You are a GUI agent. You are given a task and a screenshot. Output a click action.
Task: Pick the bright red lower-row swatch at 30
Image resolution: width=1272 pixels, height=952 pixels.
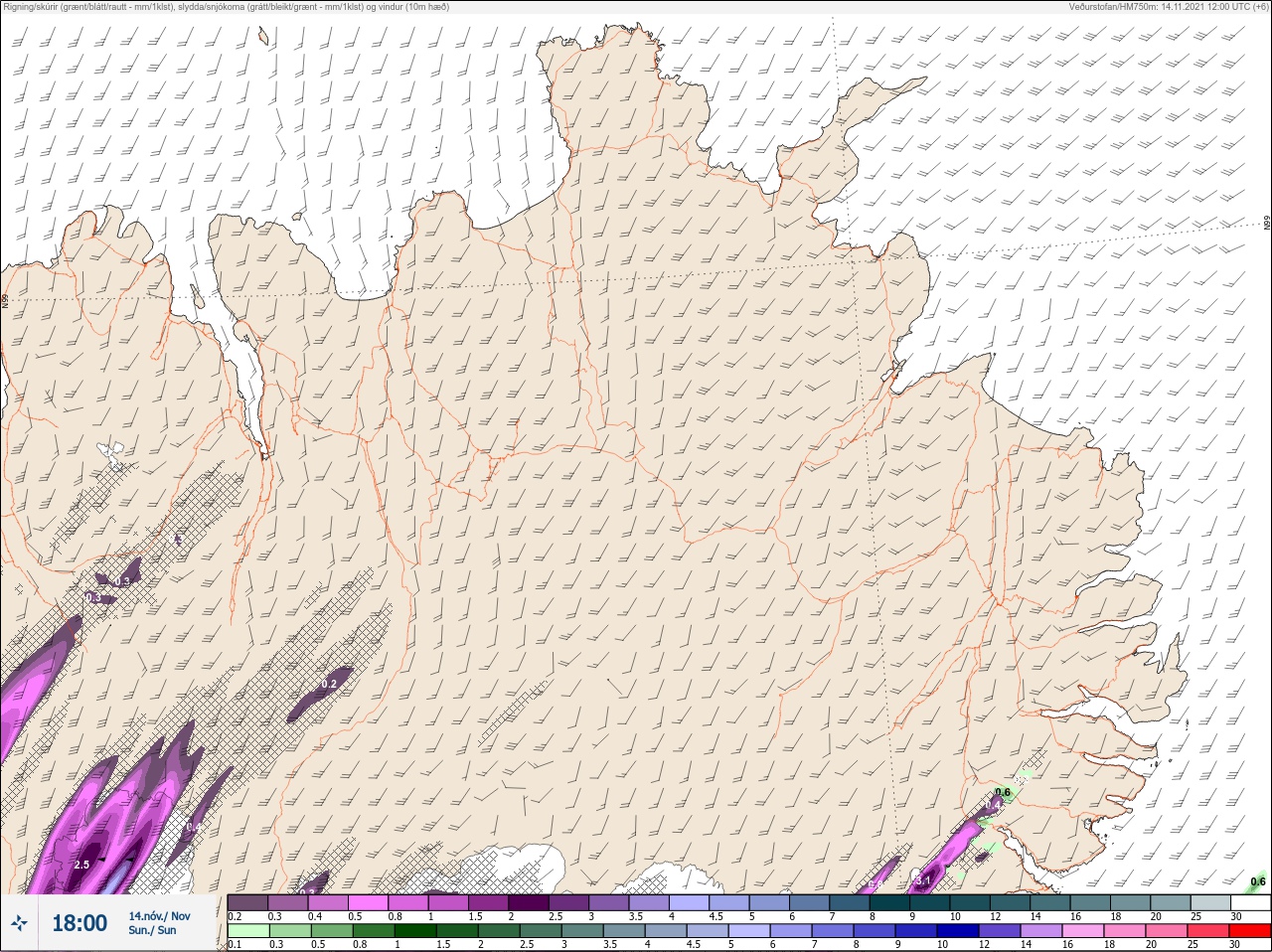coord(1250,930)
